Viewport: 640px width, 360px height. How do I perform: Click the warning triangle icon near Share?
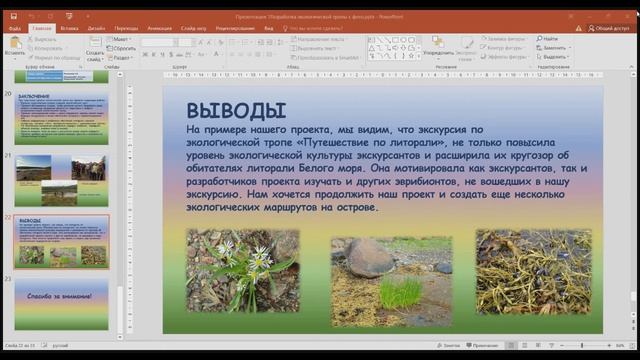coord(579,28)
